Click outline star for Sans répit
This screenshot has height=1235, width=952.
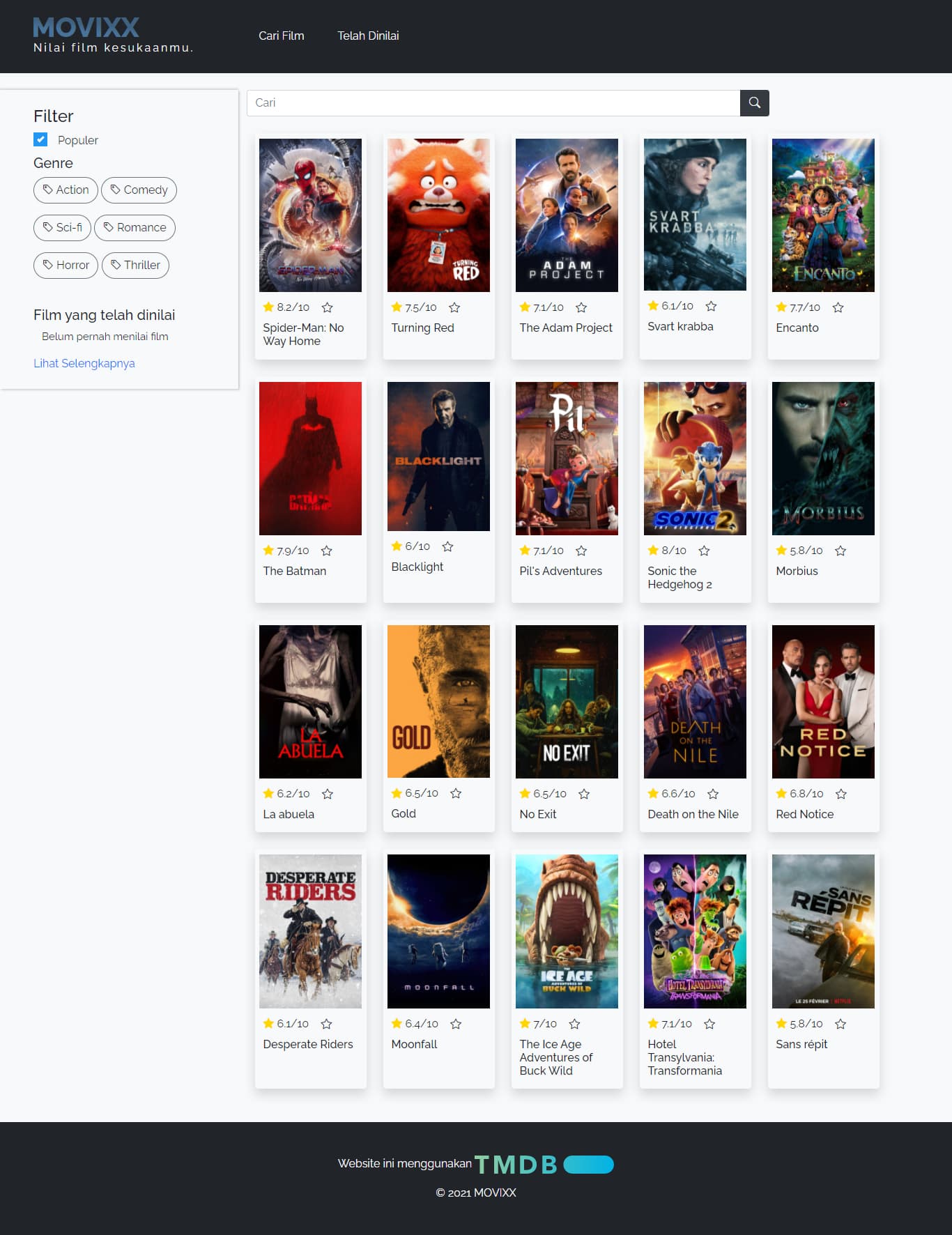(x=840, y=1024)
